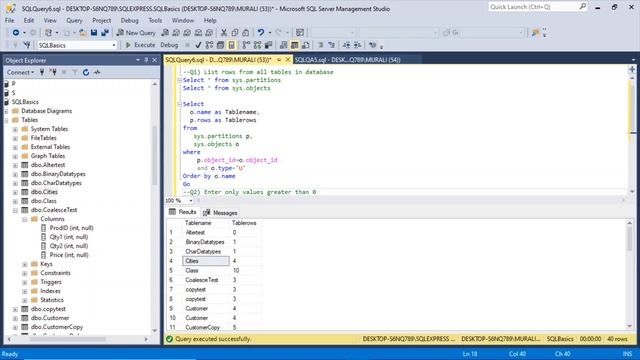Click the Save icon in the toolbar
The width and height of the screenshot is (640, 360).
tap(94, 33)
